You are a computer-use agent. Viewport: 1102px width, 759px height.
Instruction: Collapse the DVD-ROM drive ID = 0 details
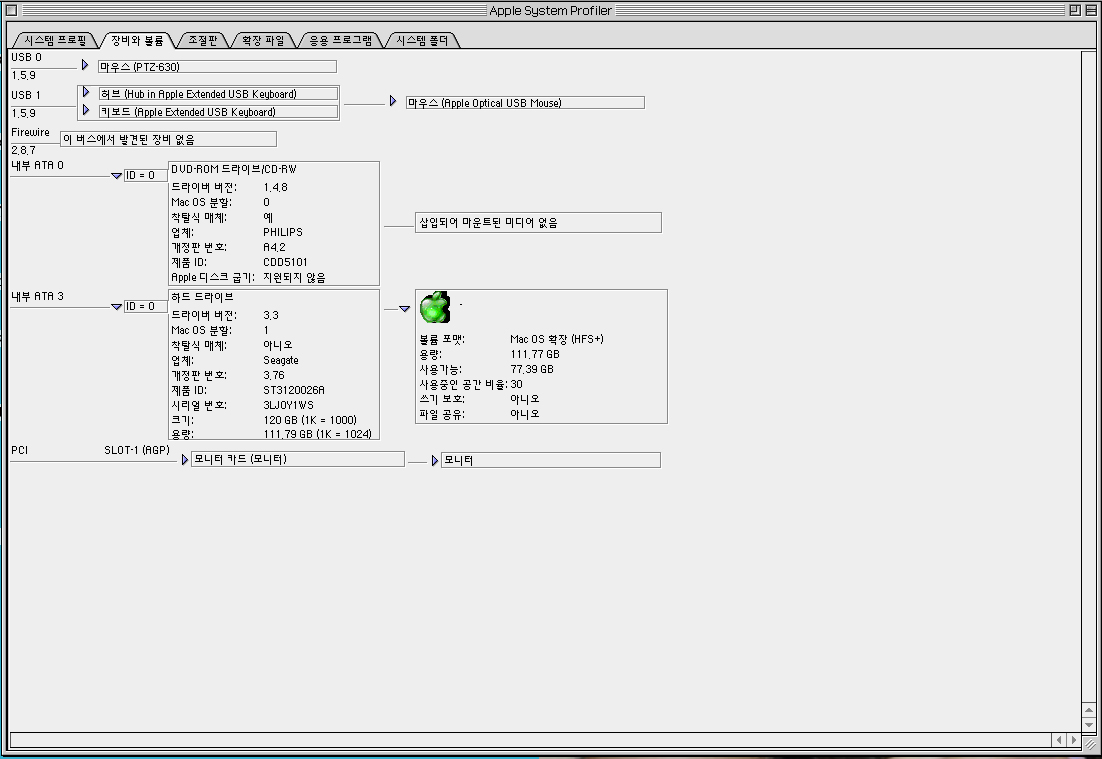pyautogui.click(x=116, y=176)
